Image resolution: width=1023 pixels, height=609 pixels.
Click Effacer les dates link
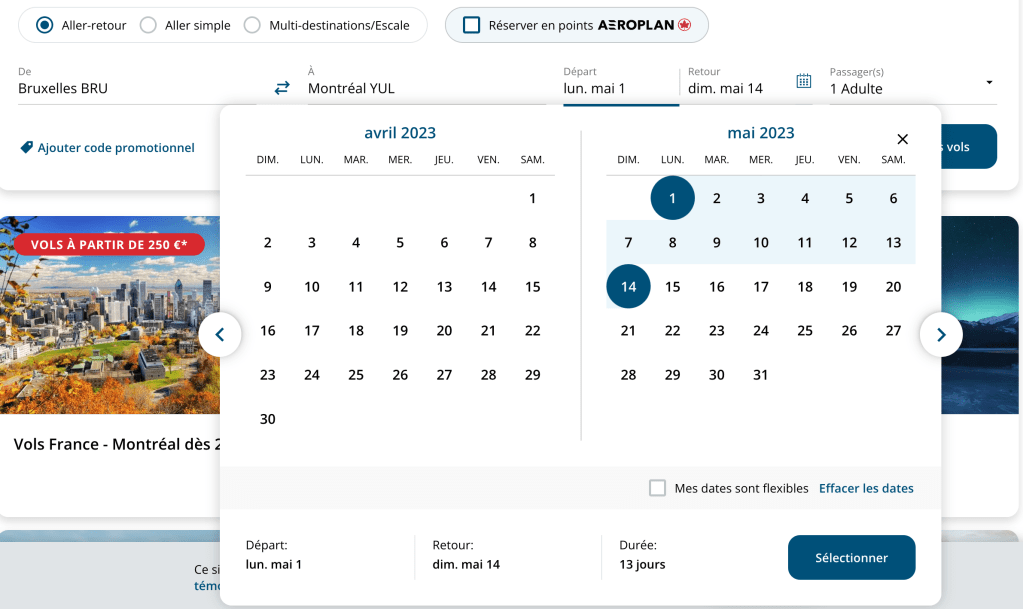(866, 488)
